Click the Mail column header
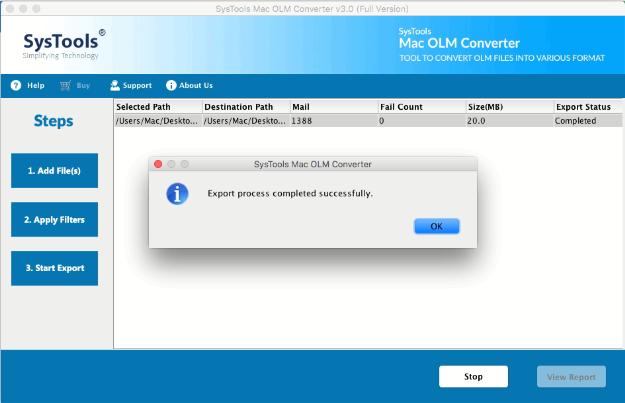 (334, 107)
